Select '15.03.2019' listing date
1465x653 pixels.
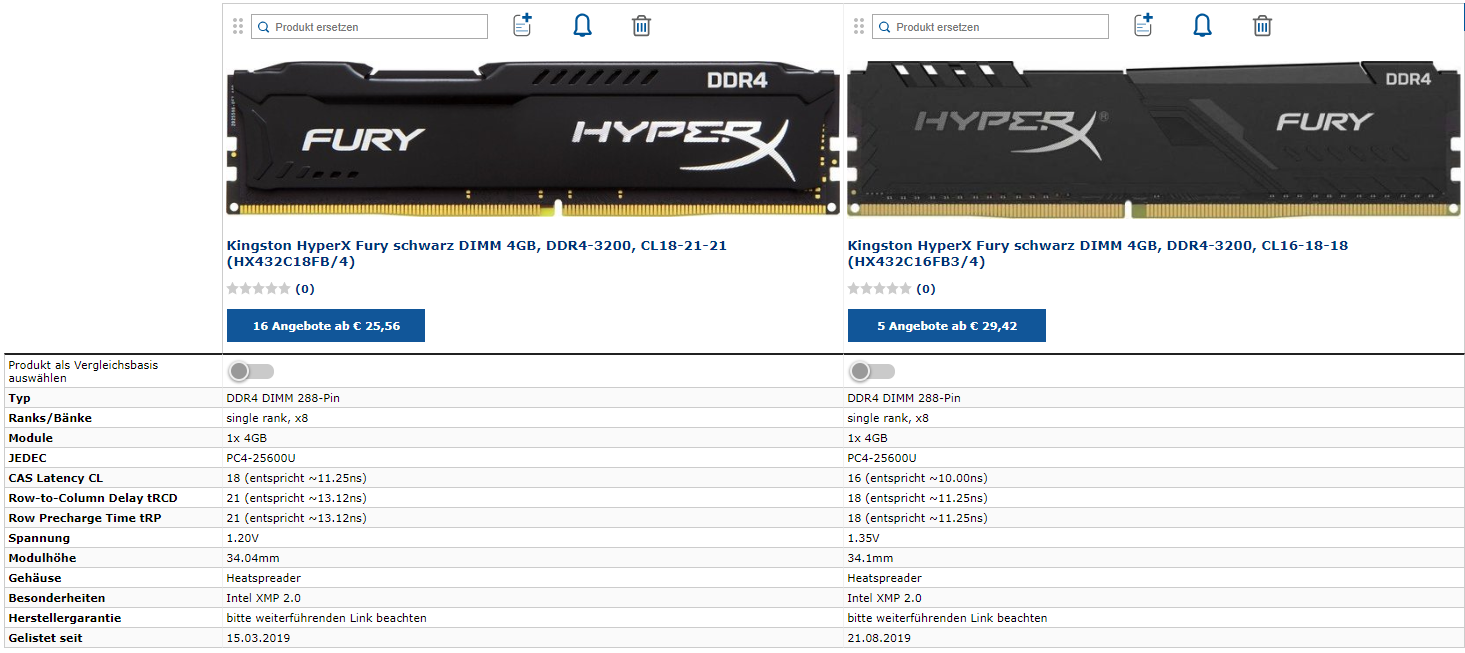[258, 638]
